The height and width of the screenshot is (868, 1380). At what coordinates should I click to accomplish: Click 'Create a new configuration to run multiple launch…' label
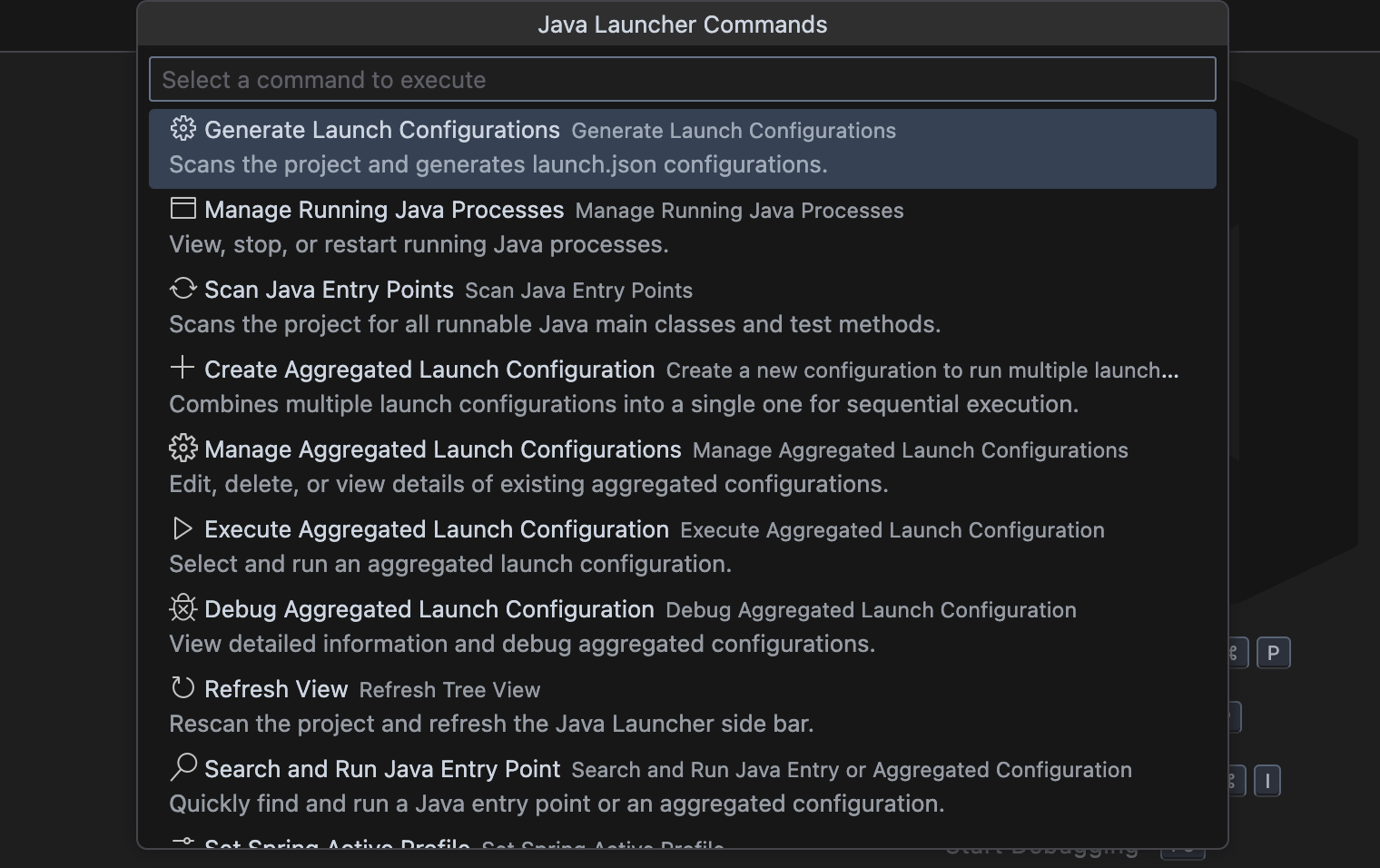click(922, 370)
